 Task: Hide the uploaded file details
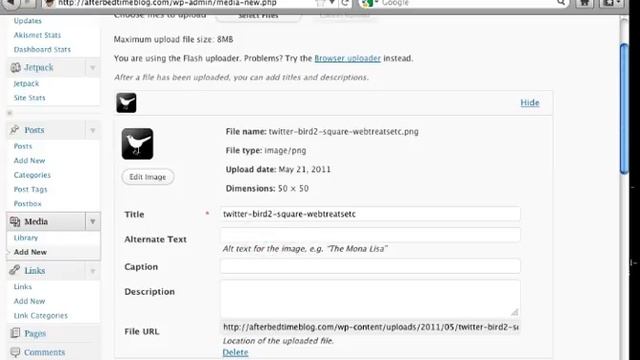pos(530,103)
